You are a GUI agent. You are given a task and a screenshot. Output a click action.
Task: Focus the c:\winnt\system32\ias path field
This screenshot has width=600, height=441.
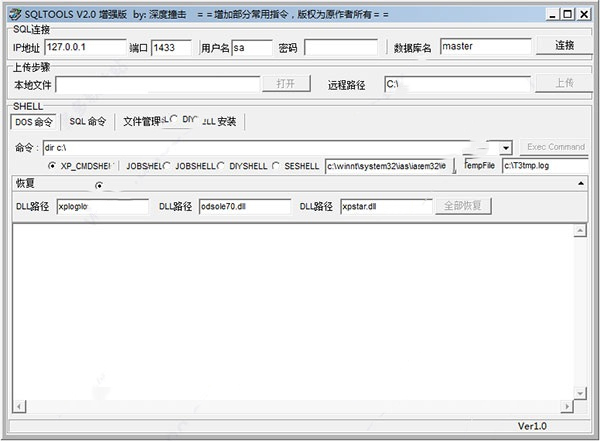click(390, 166)
